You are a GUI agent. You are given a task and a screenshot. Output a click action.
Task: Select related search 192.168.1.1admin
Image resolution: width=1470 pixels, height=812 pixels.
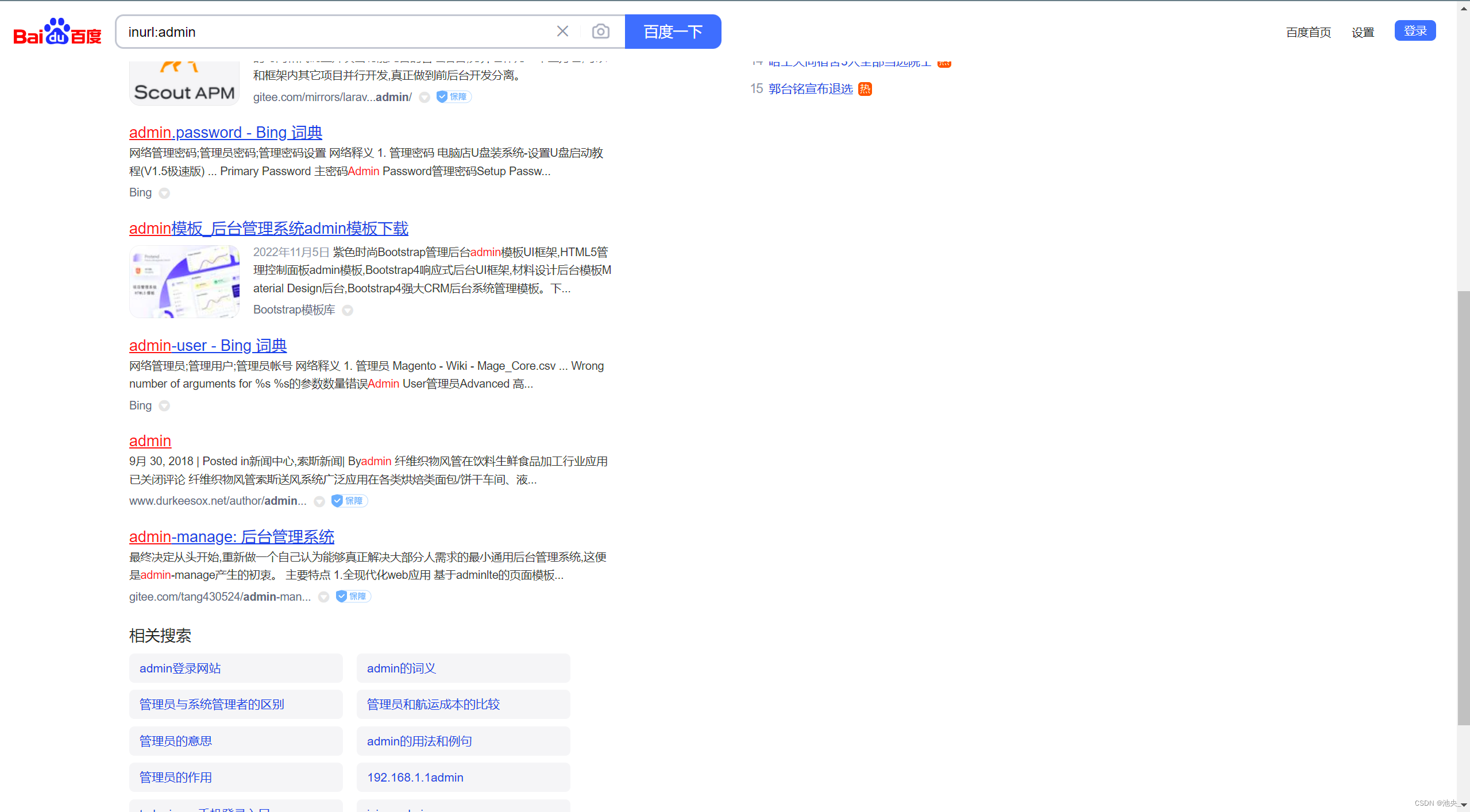point(464,777)
